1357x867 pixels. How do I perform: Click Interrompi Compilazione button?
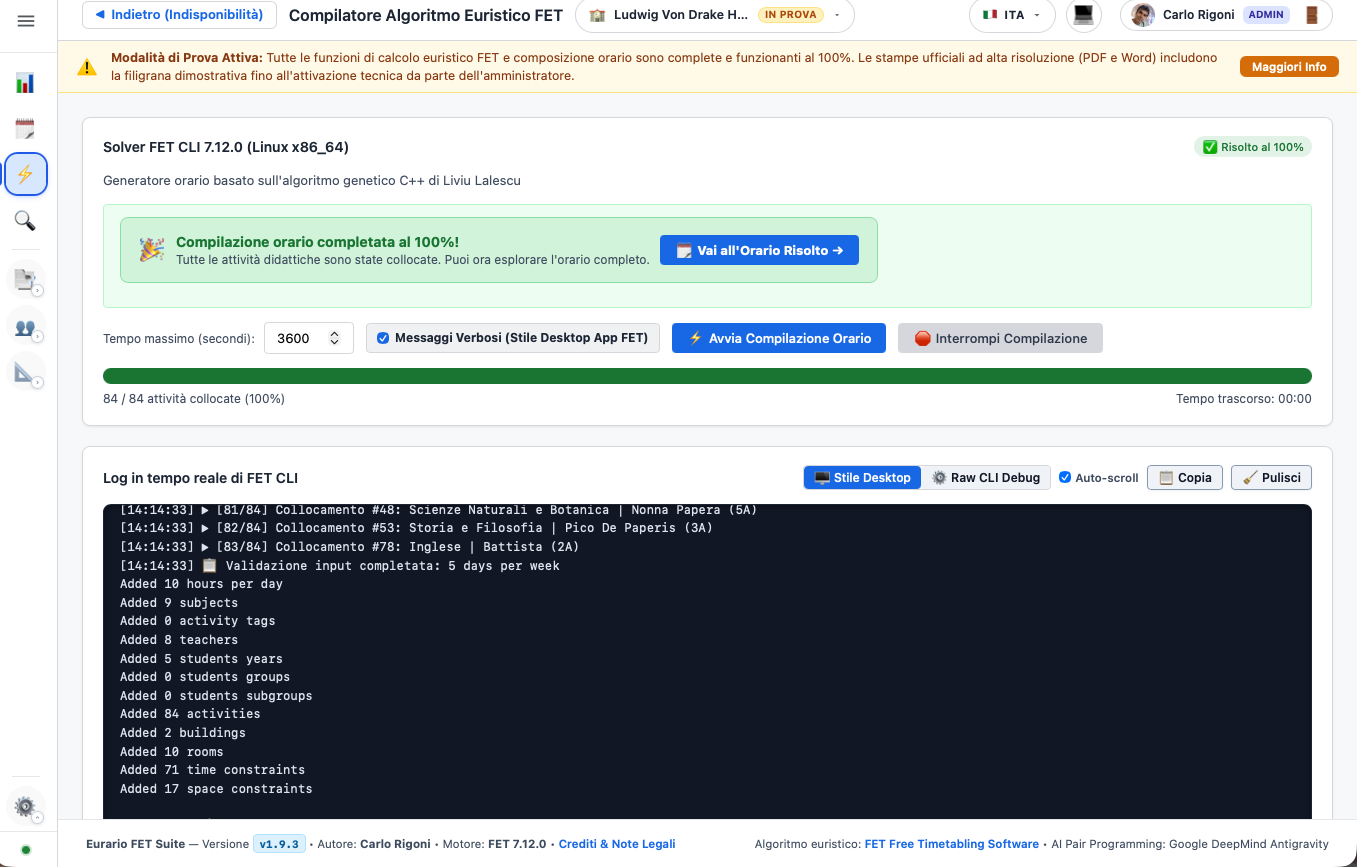pos(1000,338)
